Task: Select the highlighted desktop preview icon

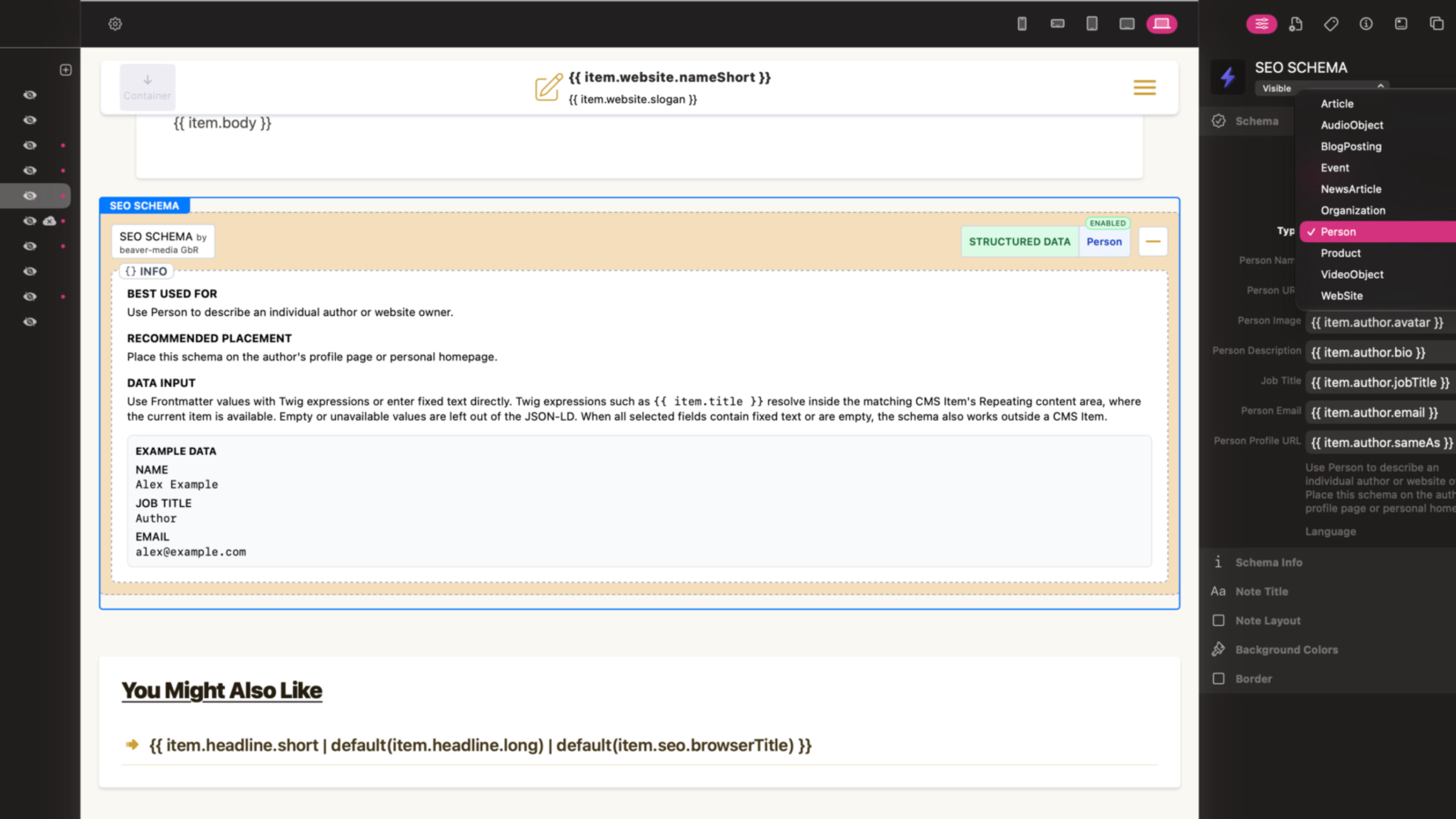Action: [1161, 24]
